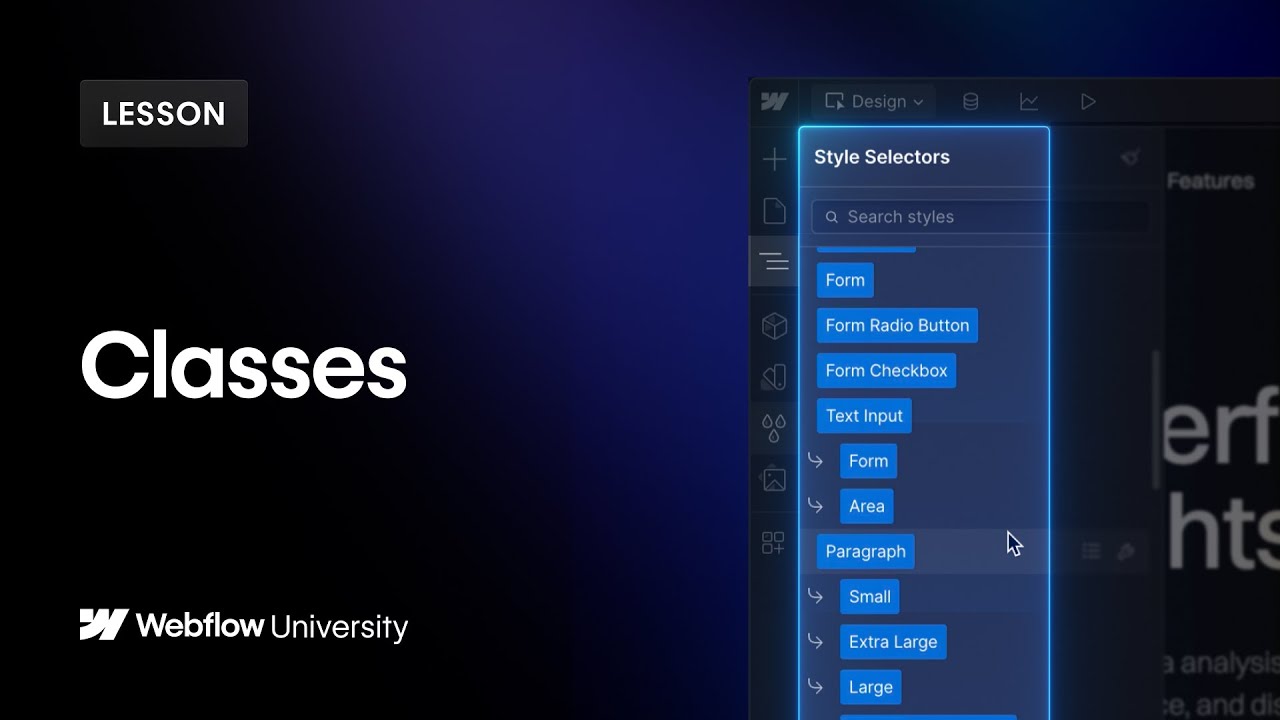The height and width of the screenshot is (720, 1280).
Task: Click the Webflow University logo
Action: point(244,626)
